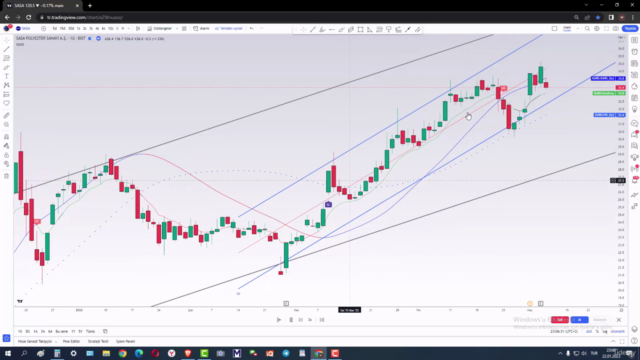This screenshot has height=360, width=640.
Task: Undo last chart action
Action: coord(252,29)
